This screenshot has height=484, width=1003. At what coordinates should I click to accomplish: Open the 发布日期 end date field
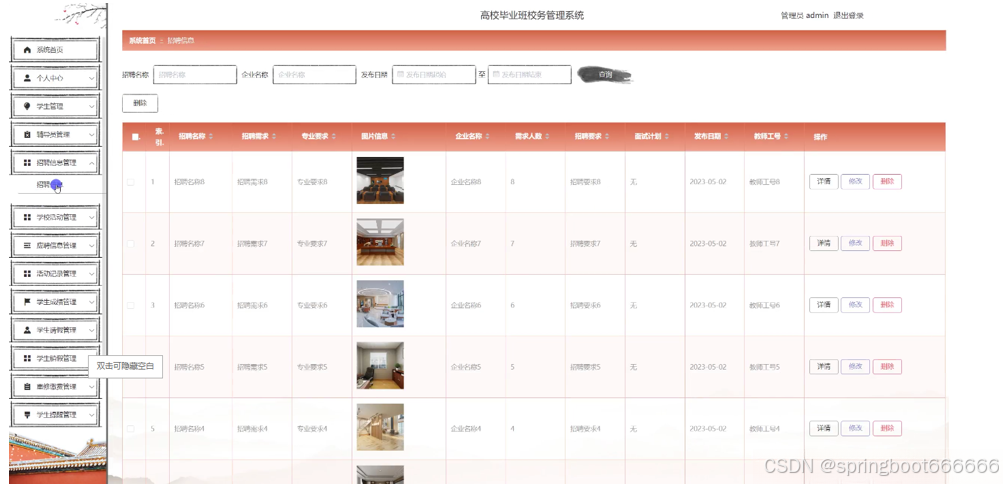pos(530,75)
